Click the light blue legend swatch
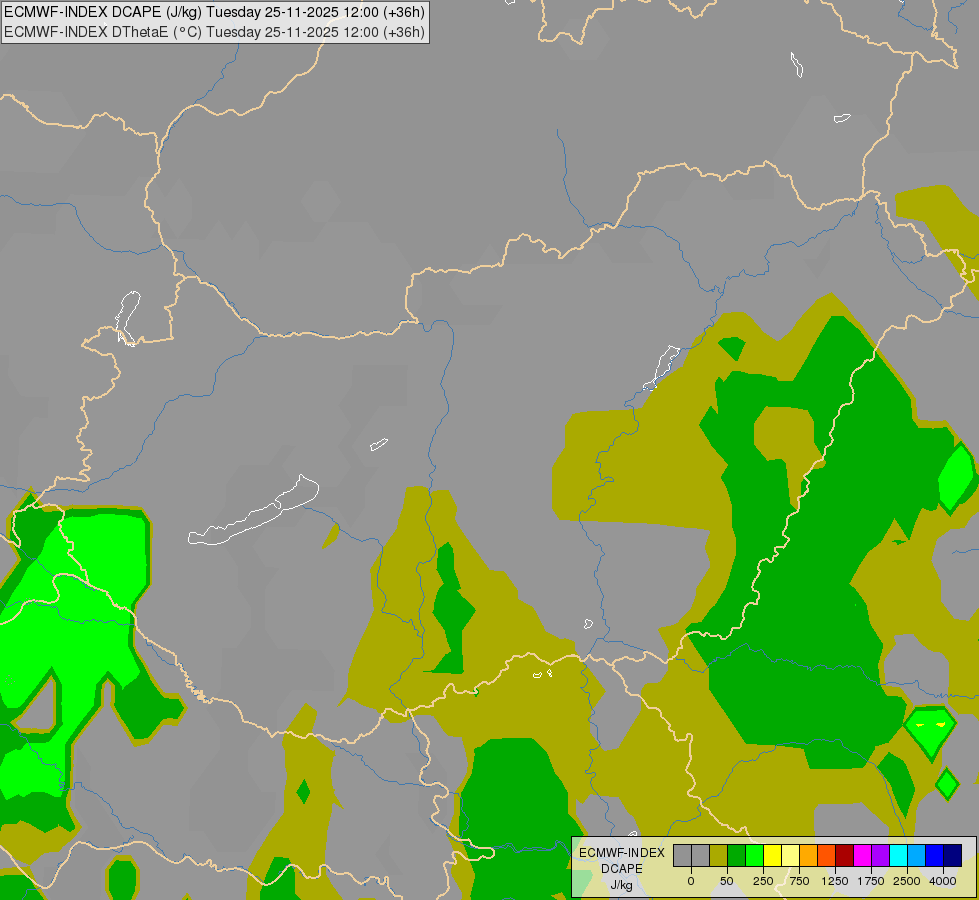 pos(917,855)
